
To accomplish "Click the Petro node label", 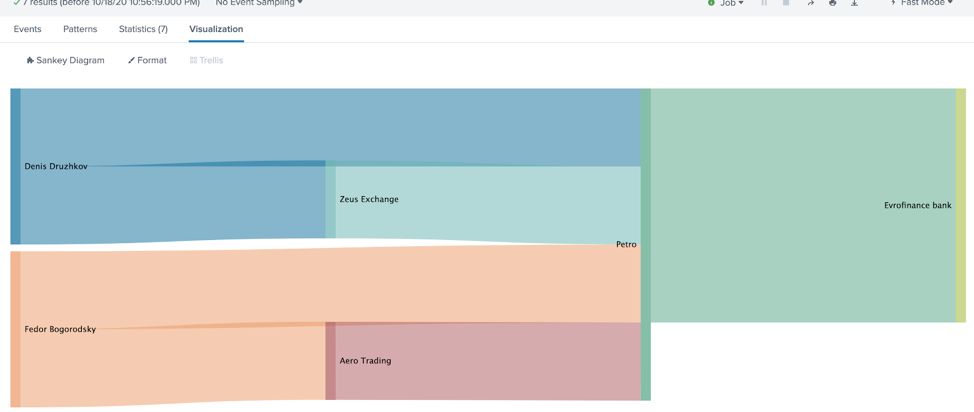I will coord(626,244).
